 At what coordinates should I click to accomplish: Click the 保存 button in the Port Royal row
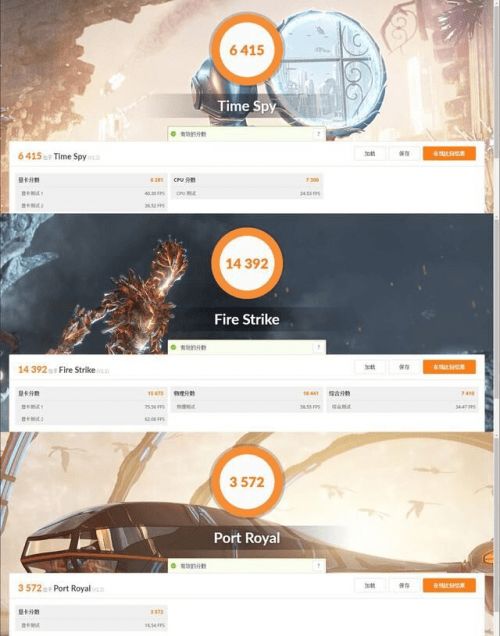(x=404, y=585)
